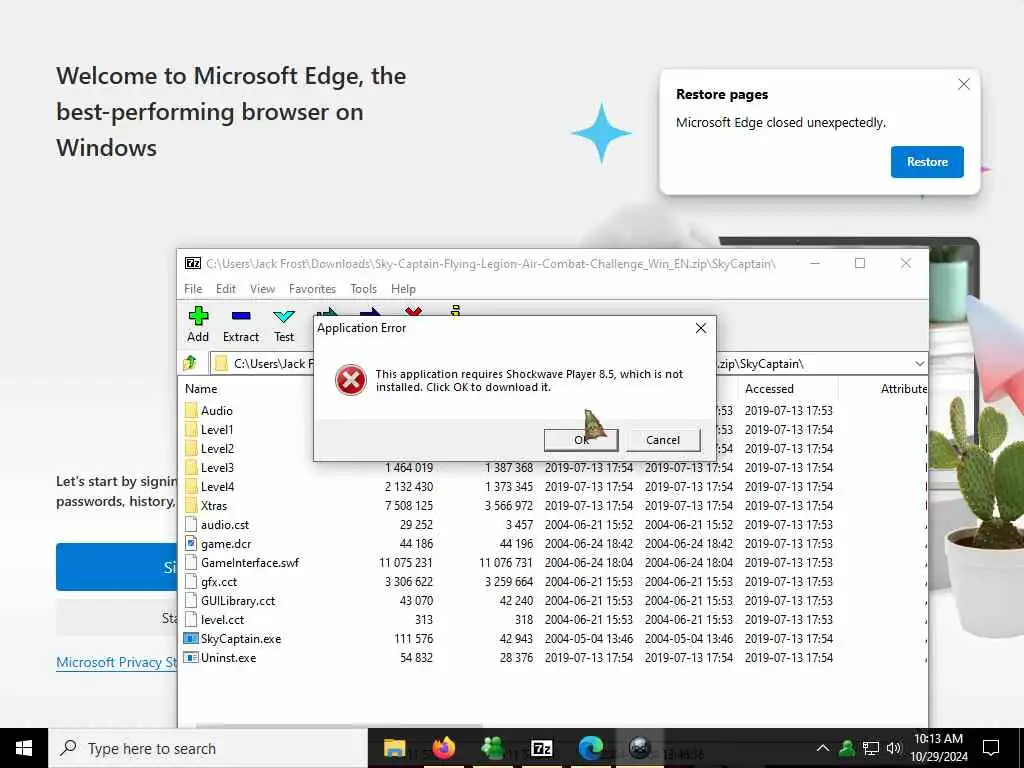This screenshot has height=768, width=1024.
Task: Close the Application Error dialog
Action: click(701, 328)
